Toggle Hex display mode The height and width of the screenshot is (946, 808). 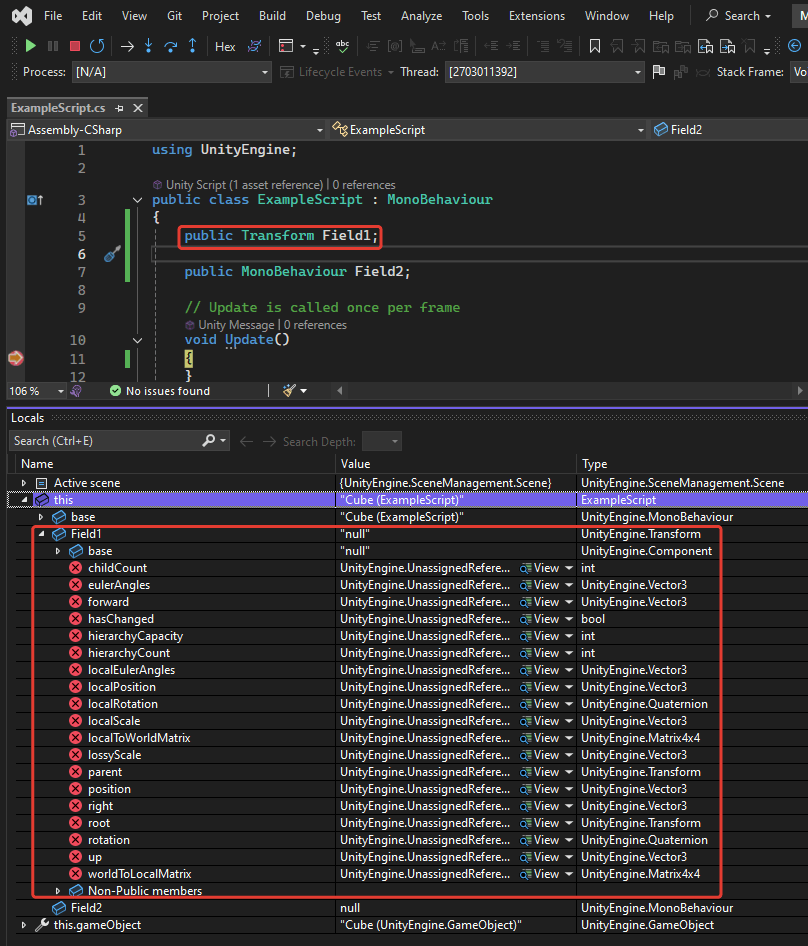pyautogui.click(x=225, y=46)
